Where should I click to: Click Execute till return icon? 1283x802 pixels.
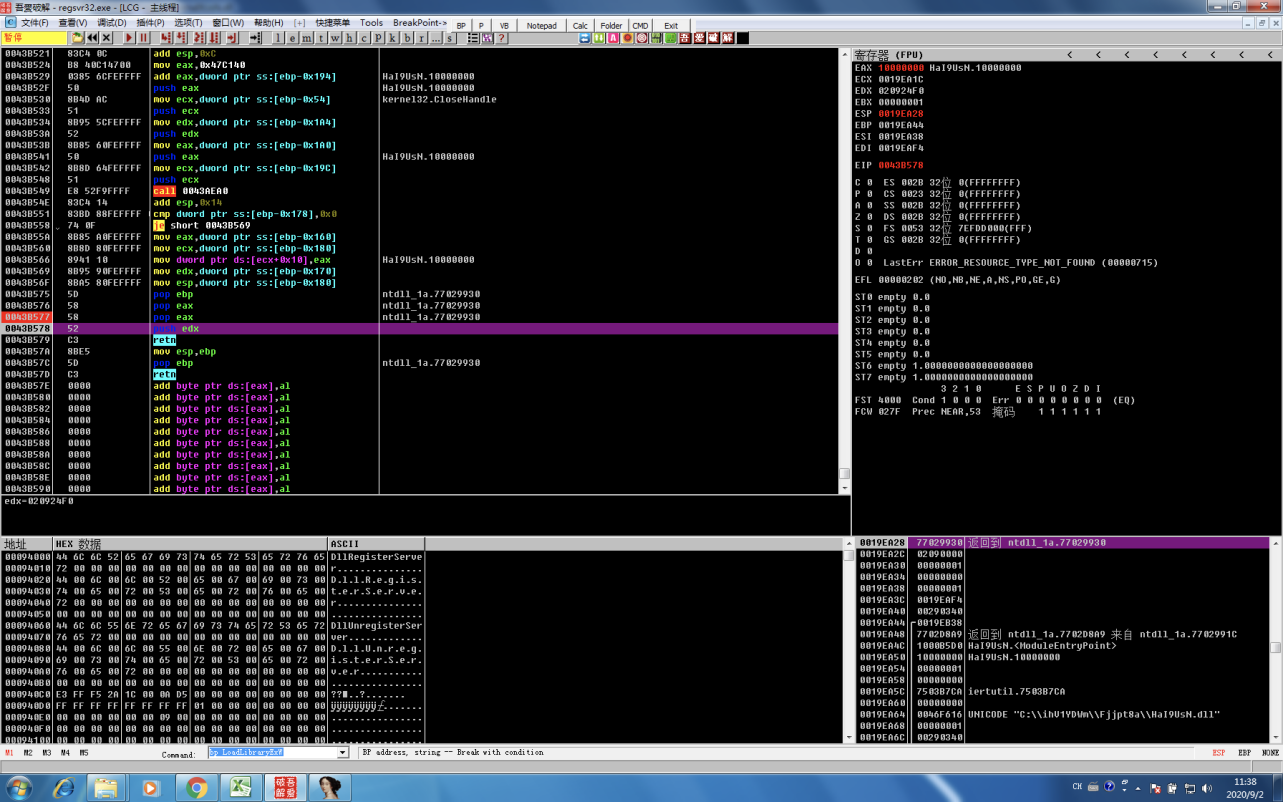(x=232, y=38)
